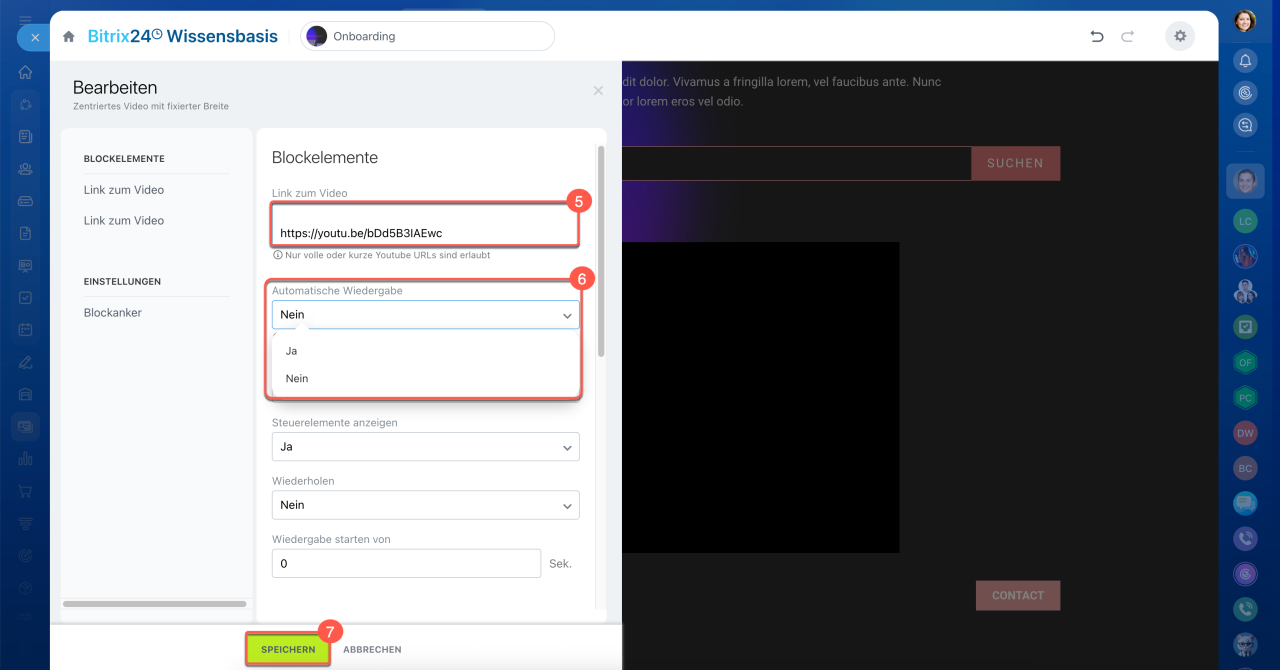Click the user profile avatar at top right

pos(1245,21)
